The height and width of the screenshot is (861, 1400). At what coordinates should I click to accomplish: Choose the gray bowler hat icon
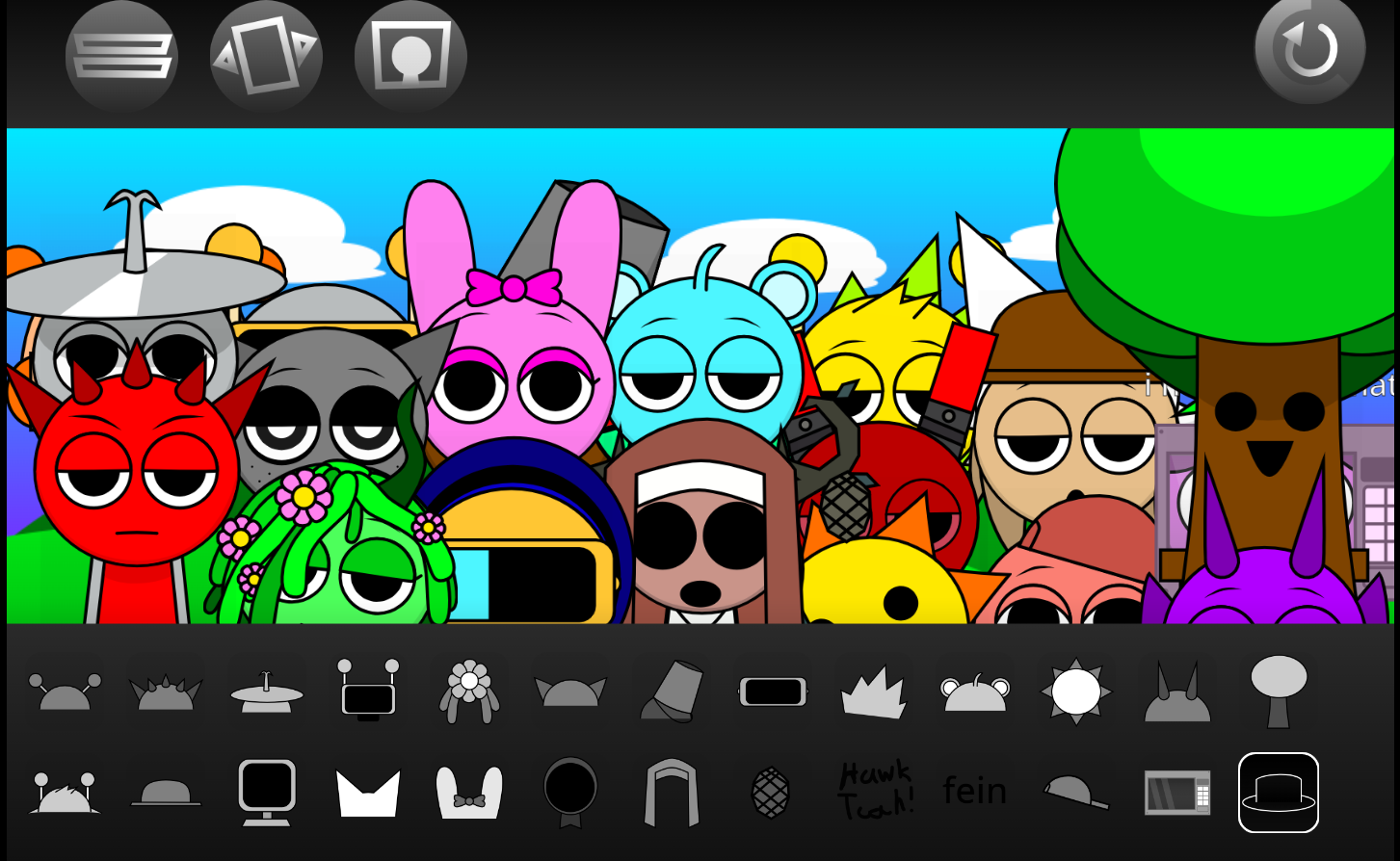166,793
